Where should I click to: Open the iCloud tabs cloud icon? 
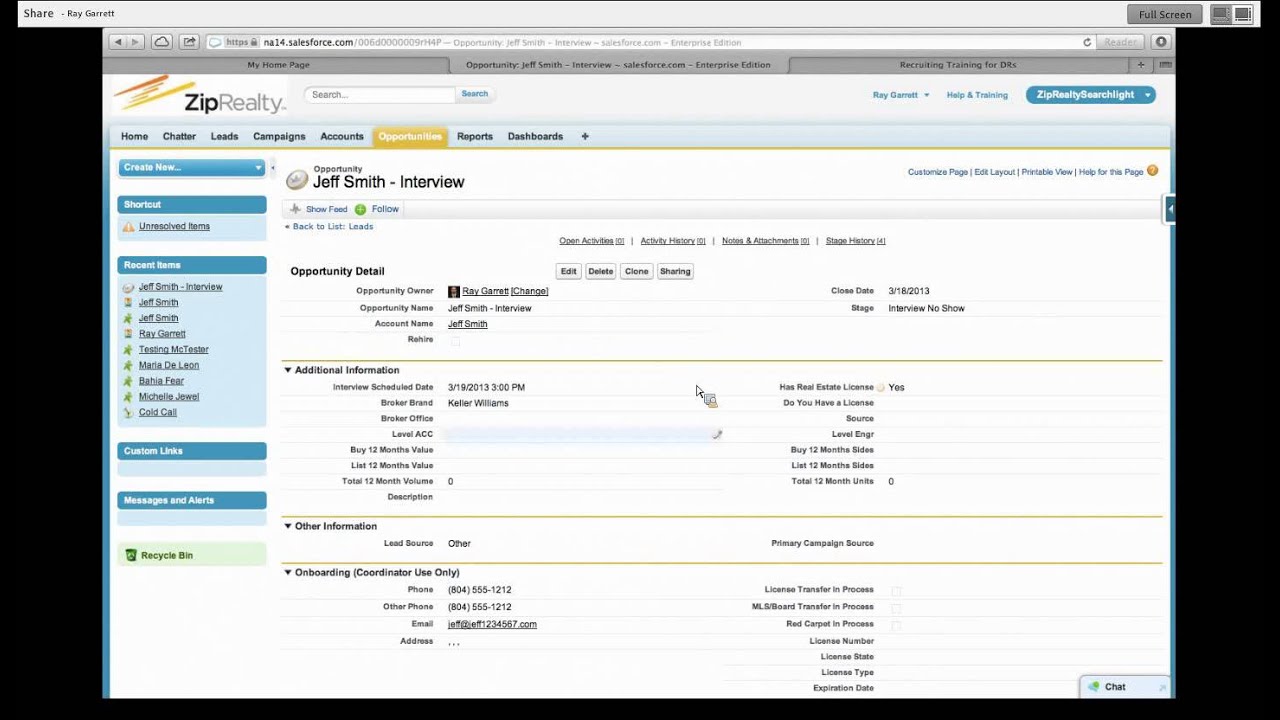(161, 42)
